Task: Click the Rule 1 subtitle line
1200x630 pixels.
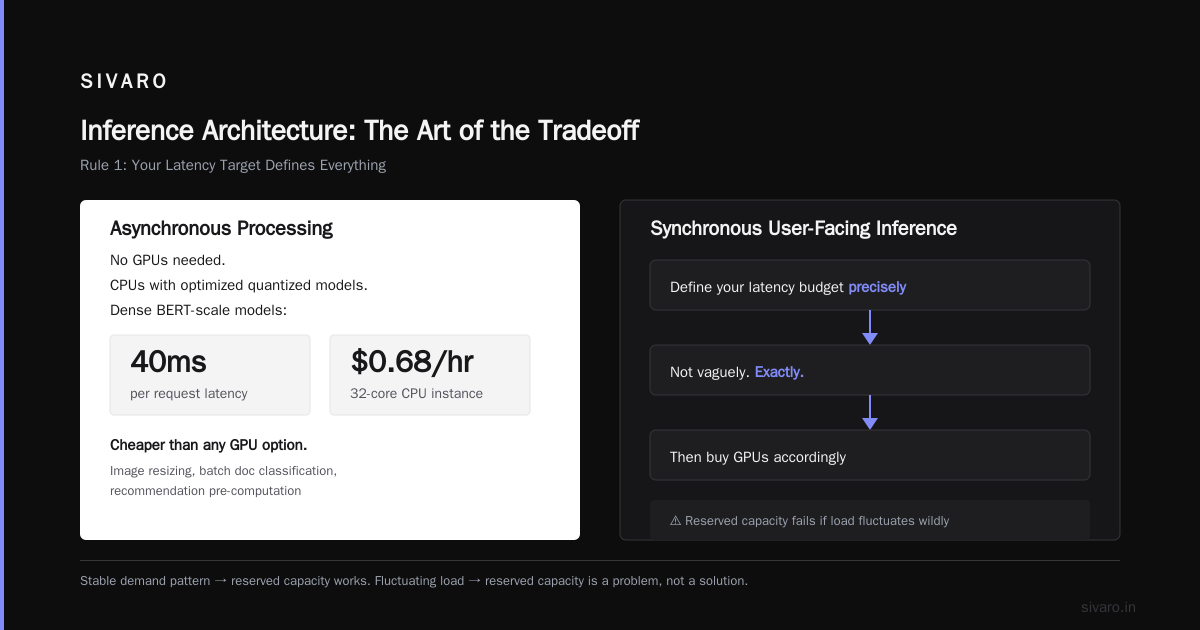Action: click(233, 165)
